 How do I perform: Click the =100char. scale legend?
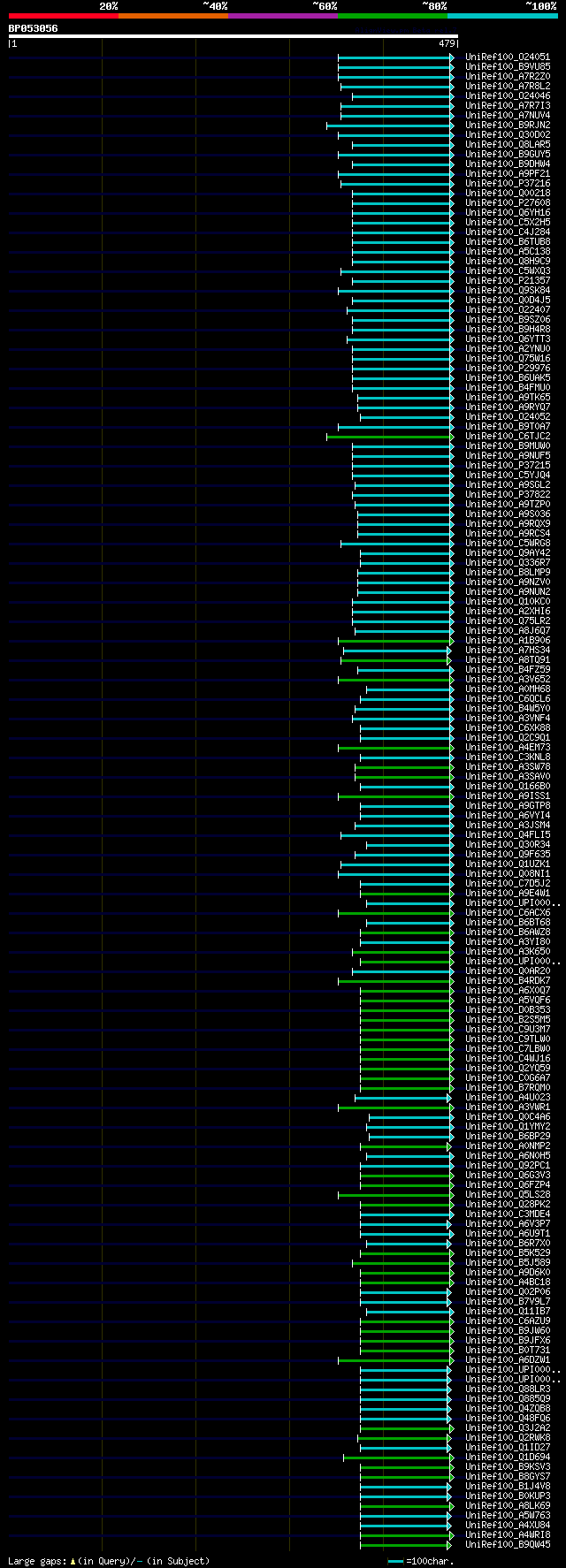click(x=420, y=1561)
